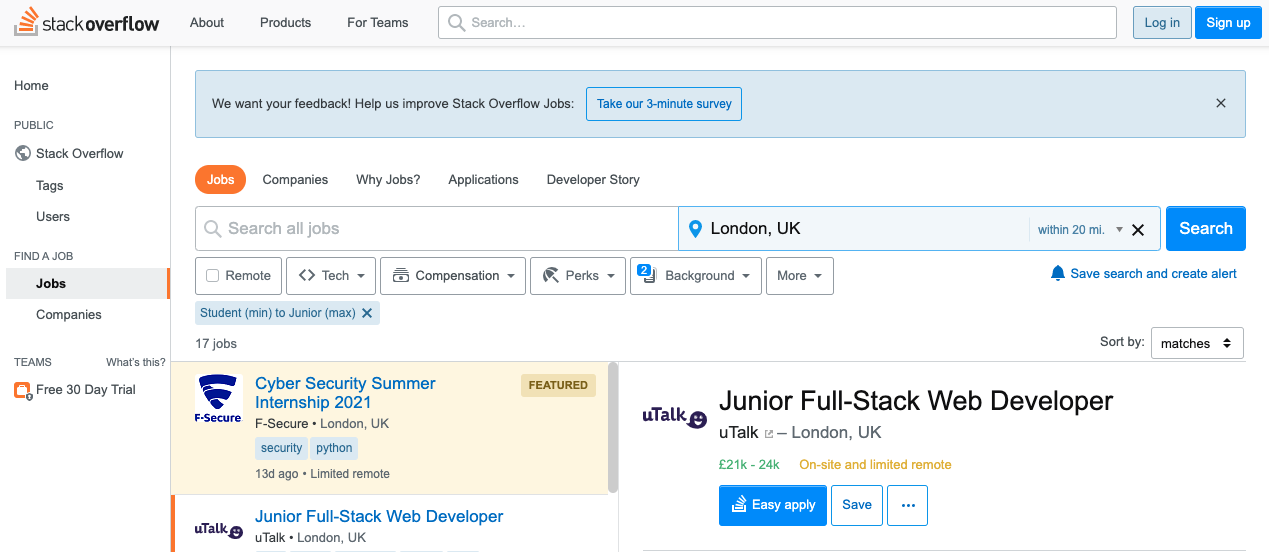Expand the Compensation filter dropdown

click(x=453, y=276)
